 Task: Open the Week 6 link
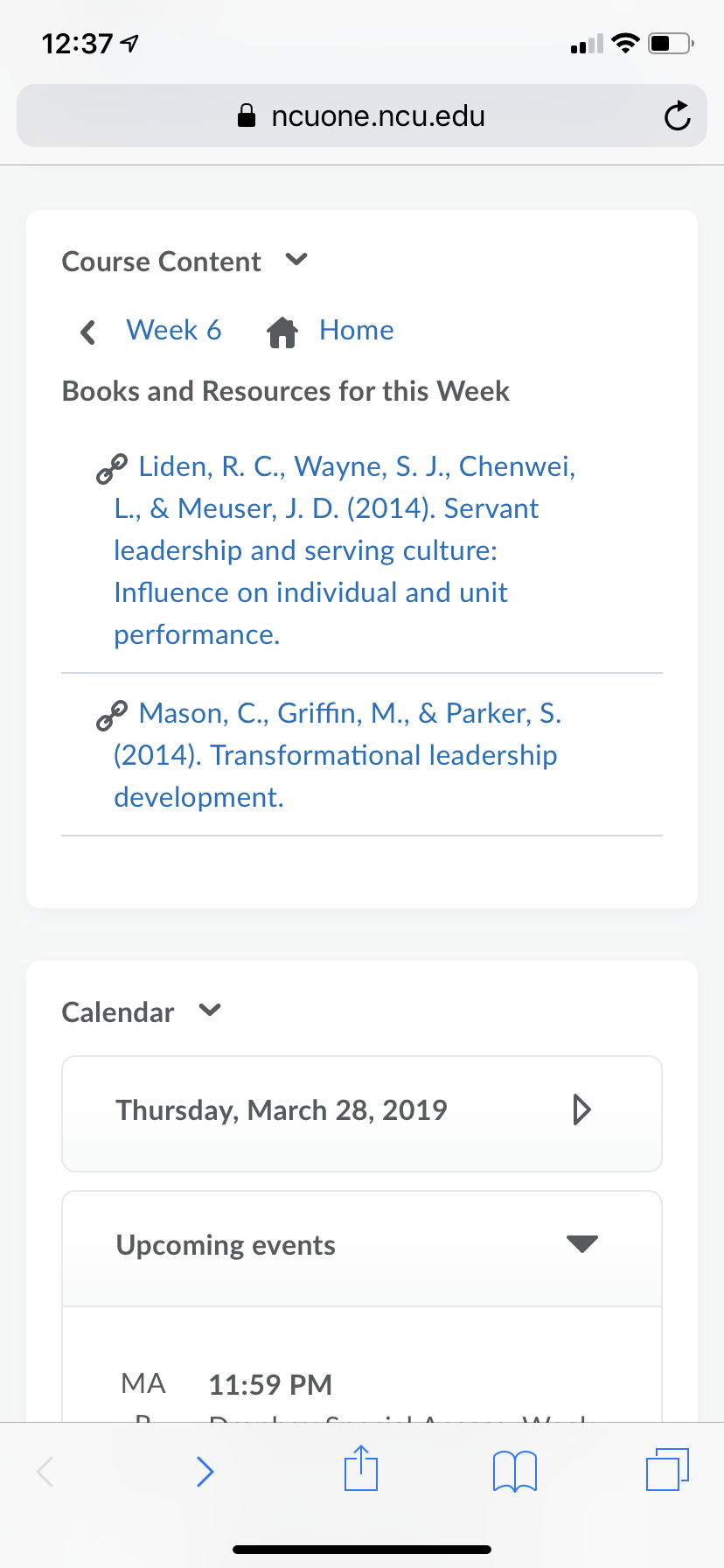174,330
